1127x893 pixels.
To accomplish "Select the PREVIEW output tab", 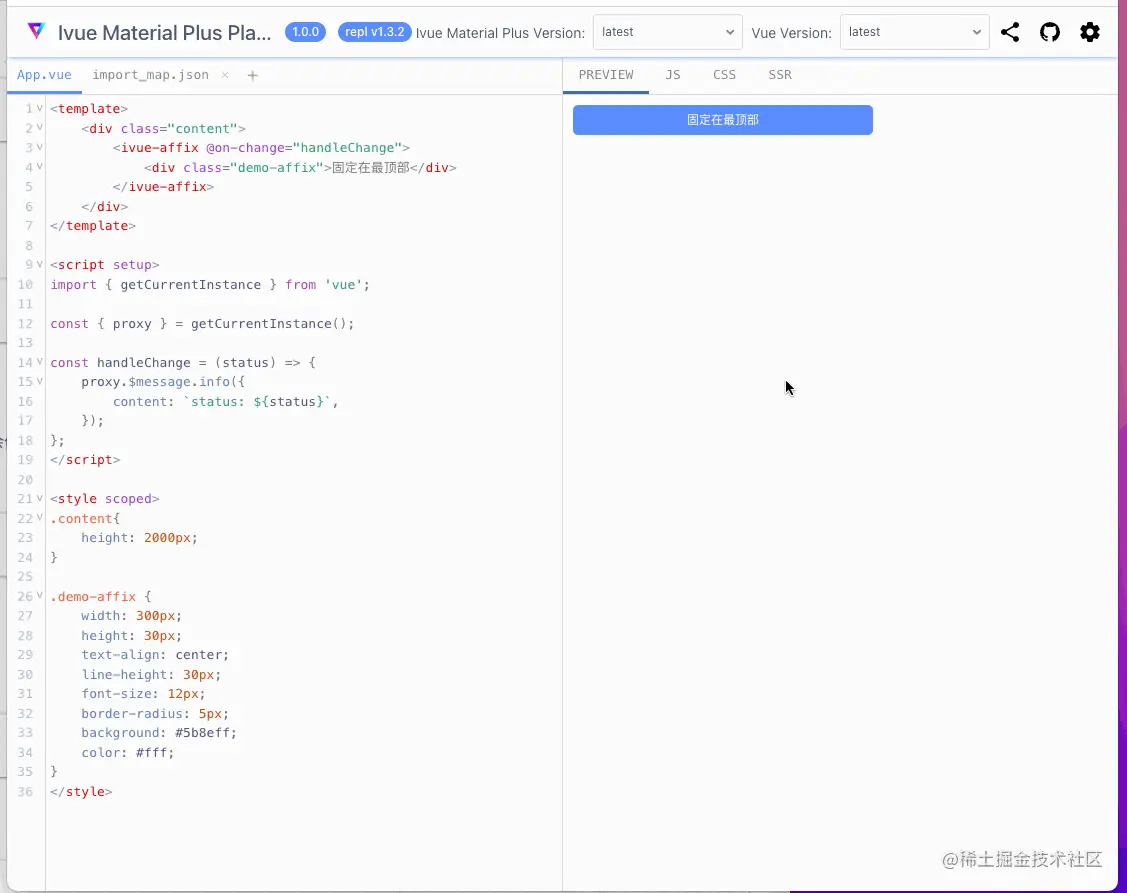I will tap(606, 75).
